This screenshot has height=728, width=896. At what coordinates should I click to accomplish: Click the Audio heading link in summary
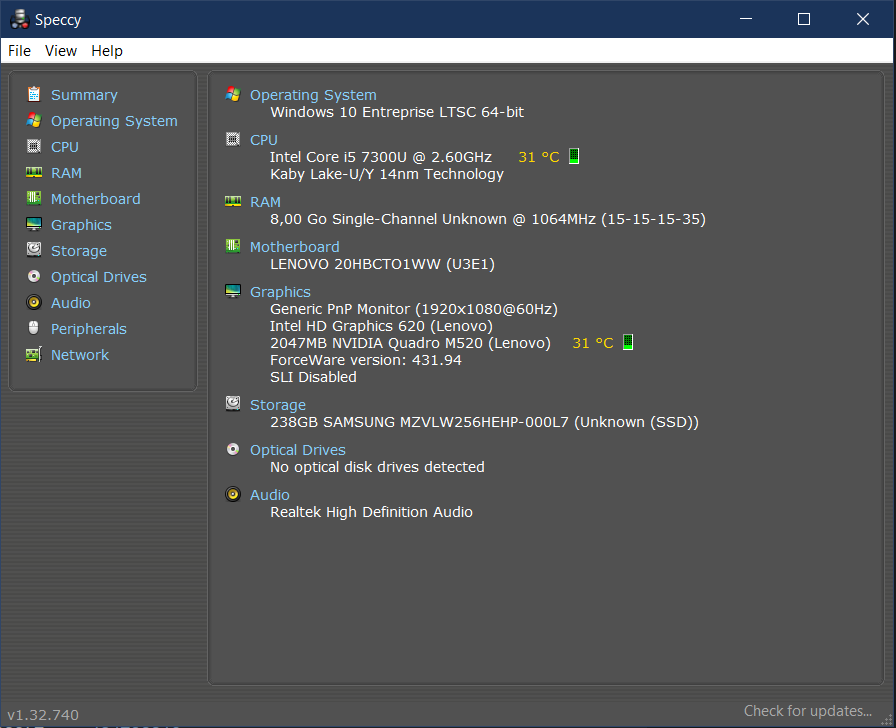(x=270, y=495)
